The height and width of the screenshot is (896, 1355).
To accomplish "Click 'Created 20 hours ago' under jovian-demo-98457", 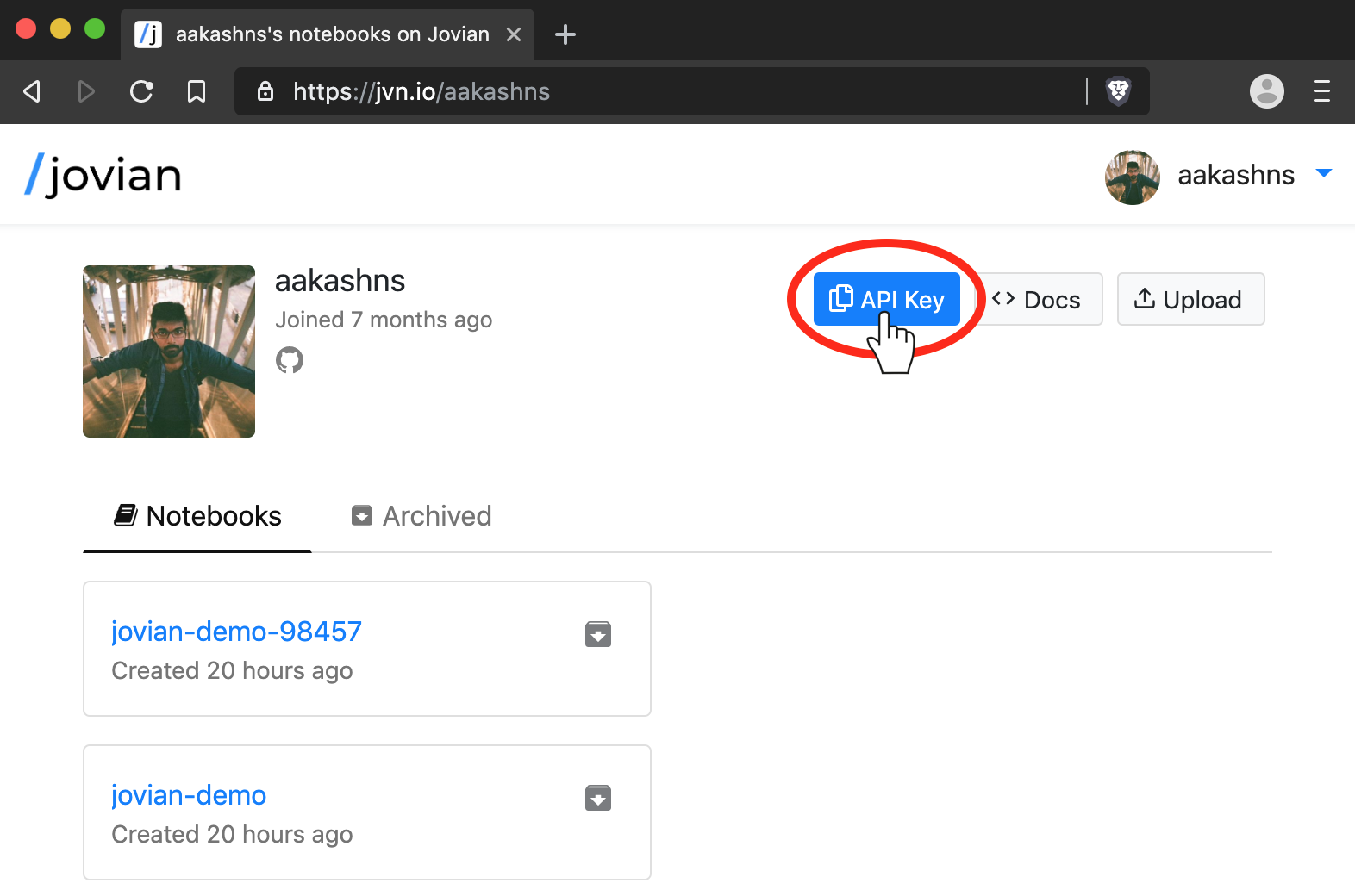I will 232,670.
